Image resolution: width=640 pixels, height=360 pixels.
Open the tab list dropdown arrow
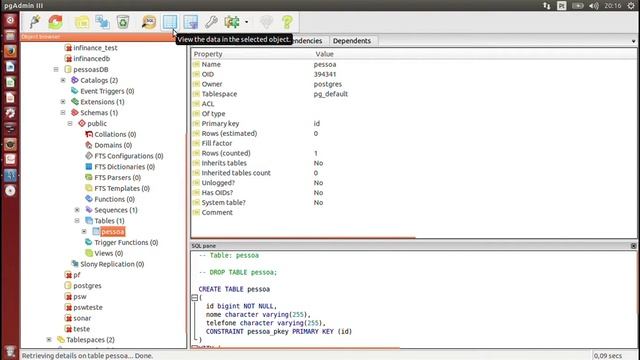click(x=633, y=41)
